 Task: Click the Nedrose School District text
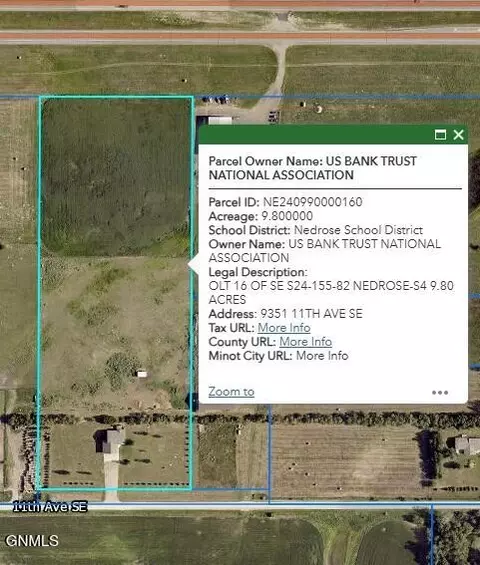358,230
